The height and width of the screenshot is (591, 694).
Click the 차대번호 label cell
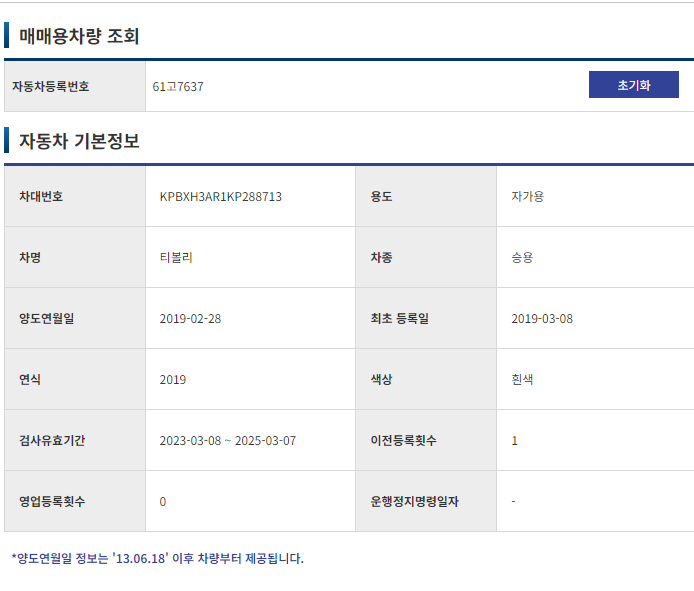[x=75, y=197]
